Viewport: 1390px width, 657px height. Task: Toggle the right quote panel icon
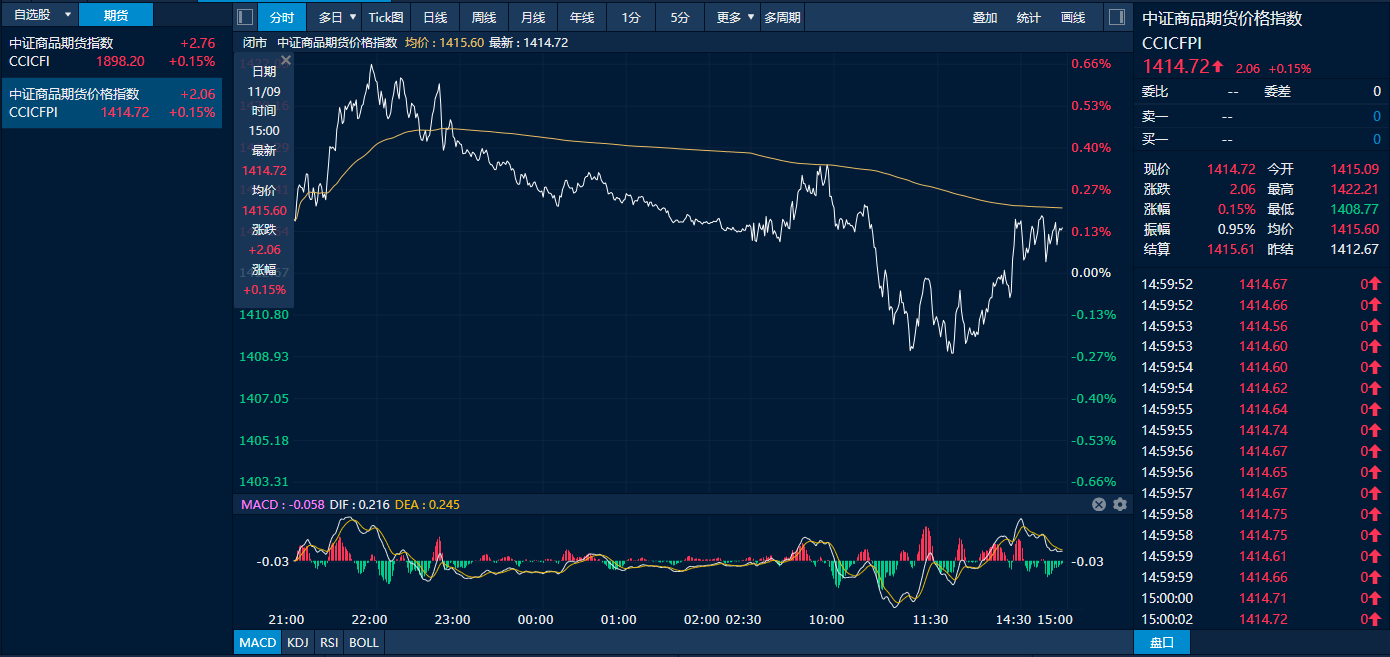coord(1117,17)
